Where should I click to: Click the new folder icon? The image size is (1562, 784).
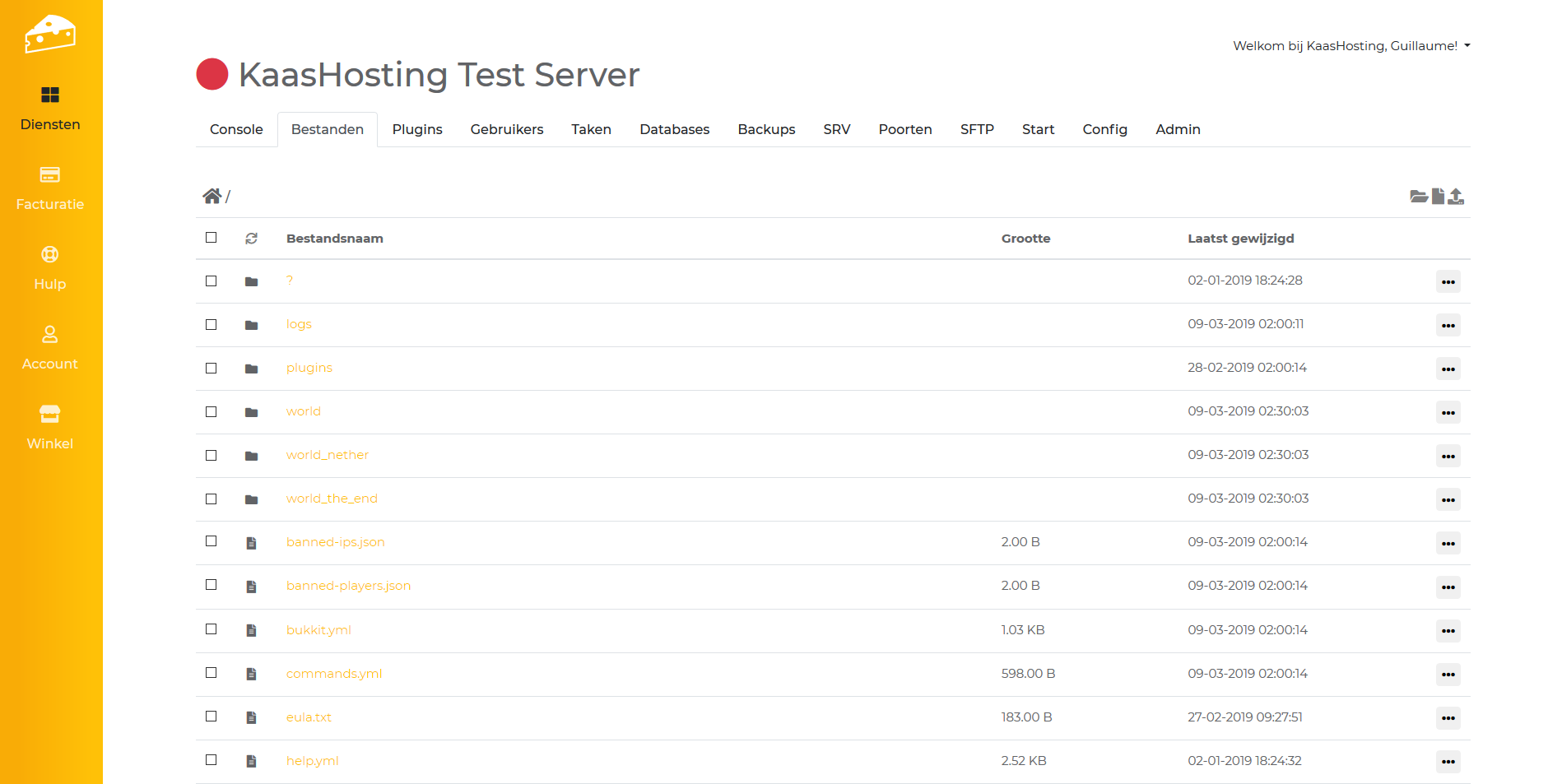click(1418, 197)
